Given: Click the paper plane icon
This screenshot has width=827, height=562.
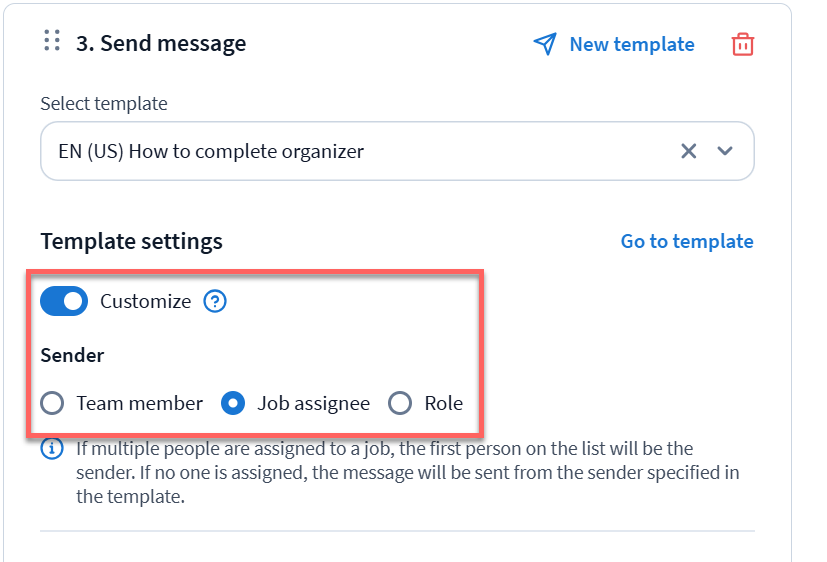Looking at the screenshot, I should coord(544,44).
